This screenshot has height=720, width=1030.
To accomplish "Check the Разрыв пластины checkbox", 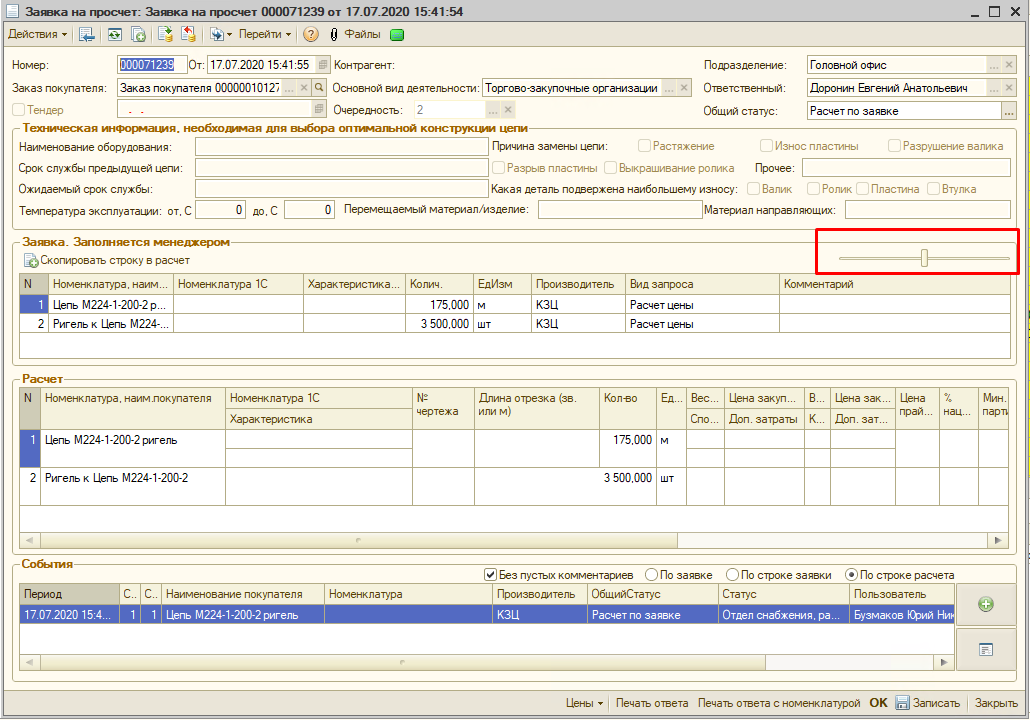I will [499, 168].
